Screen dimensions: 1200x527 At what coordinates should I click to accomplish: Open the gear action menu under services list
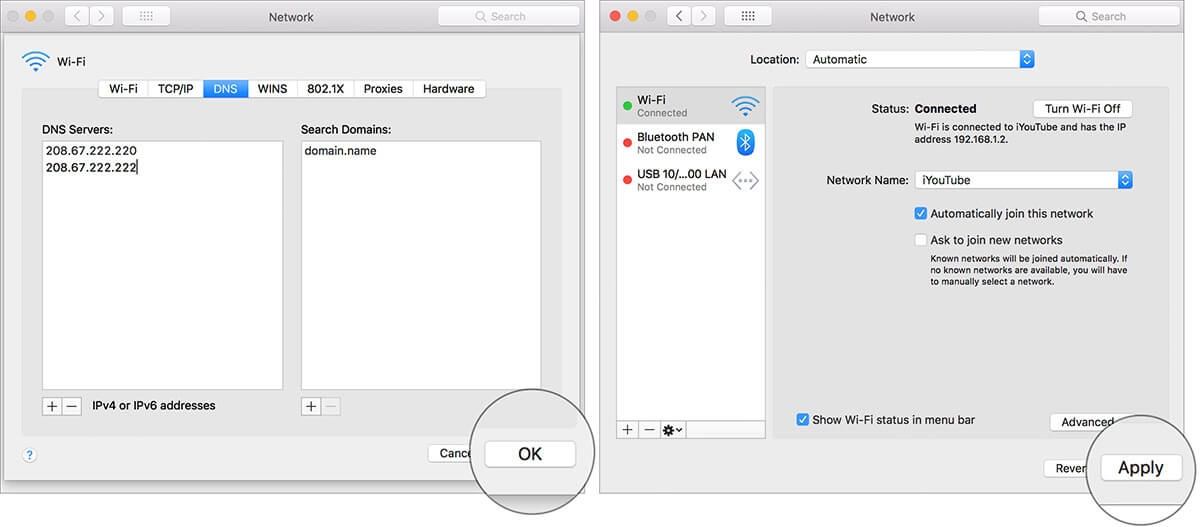pyautogui.click(x=672, y=429)
